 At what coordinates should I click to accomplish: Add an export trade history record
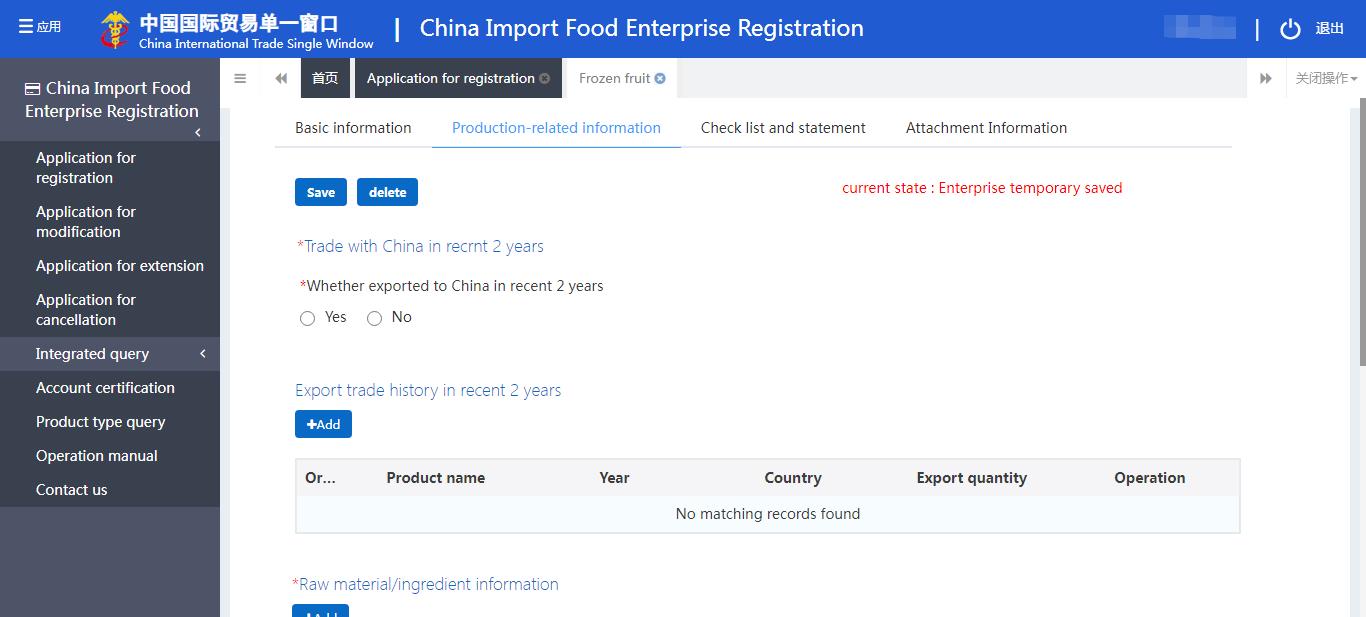[x=323, y=424]
